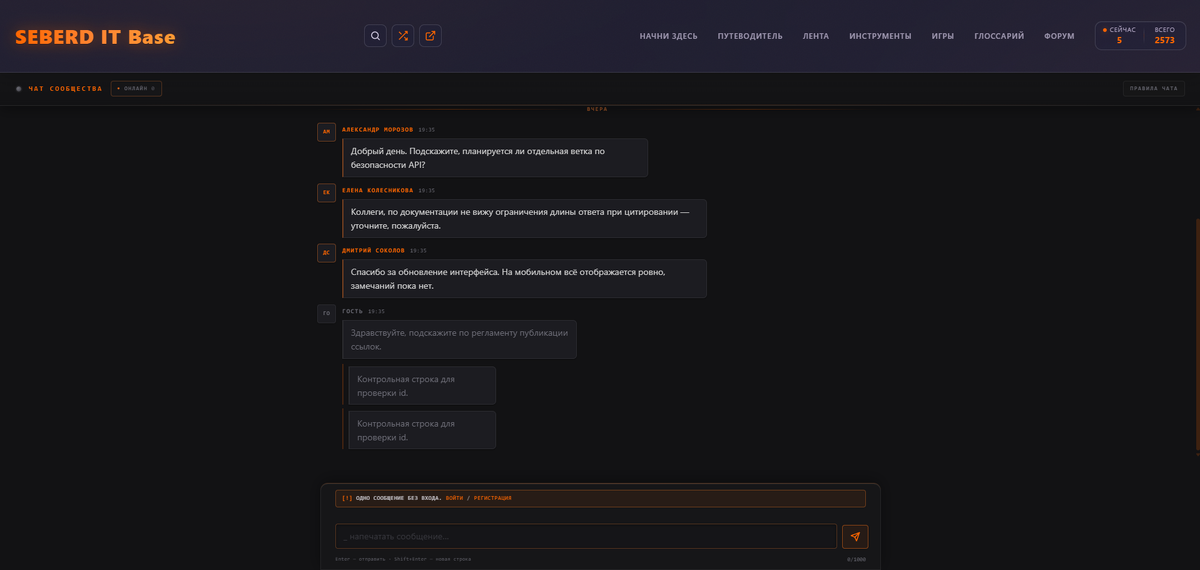Go to the ПУТЕВОДИТЕЛЬ section
The height and width of the screenshot is (570, 1200).
(750, 36)
